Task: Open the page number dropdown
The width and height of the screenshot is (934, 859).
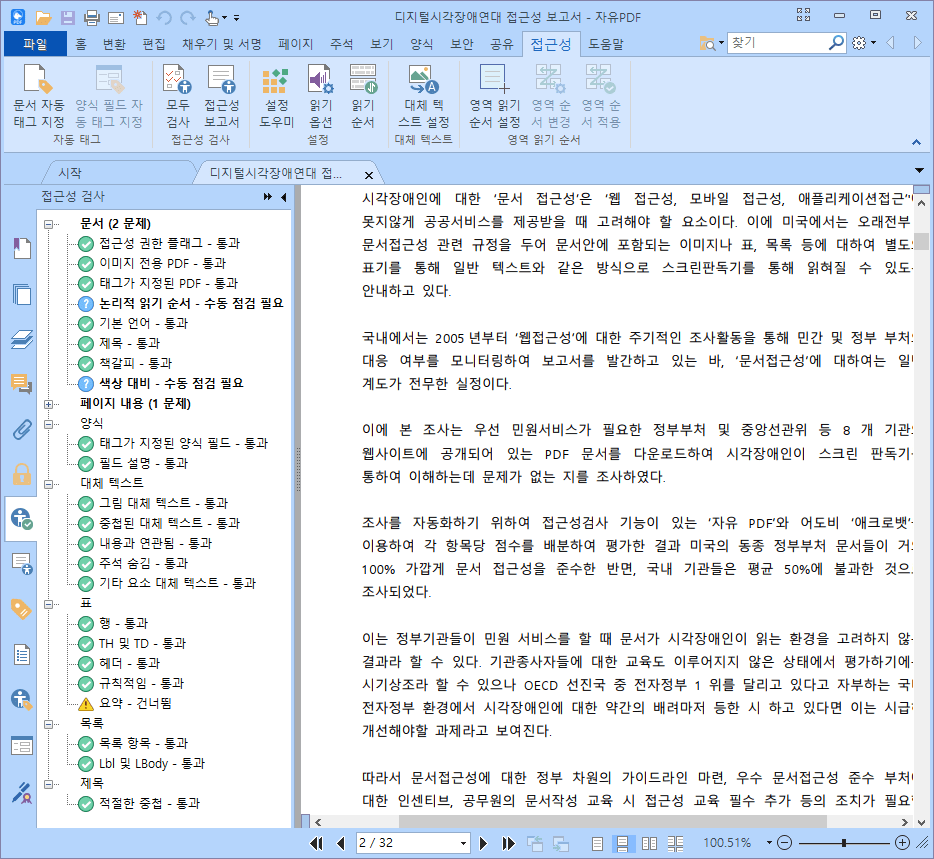Action: pos(463,844)
